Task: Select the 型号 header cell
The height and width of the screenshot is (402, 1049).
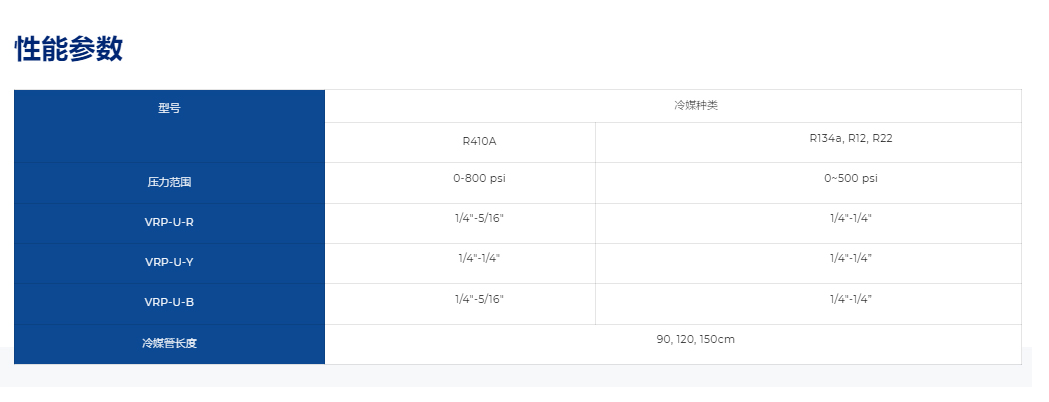Action: [x=169, y=108]
